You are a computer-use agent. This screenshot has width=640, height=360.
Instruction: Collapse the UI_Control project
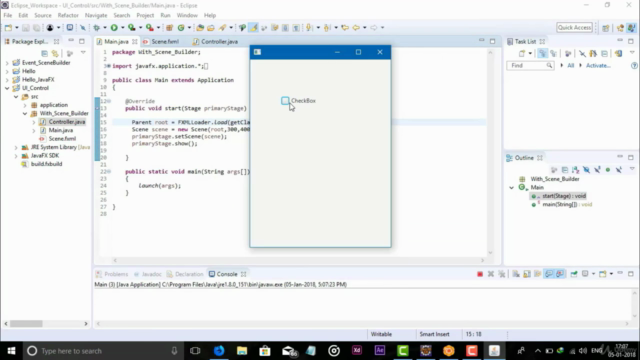pyautogui.click(x=7, y=88)
